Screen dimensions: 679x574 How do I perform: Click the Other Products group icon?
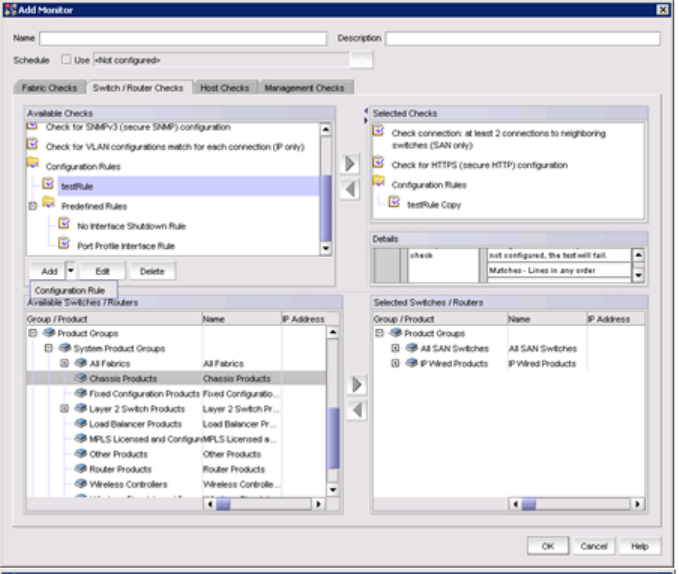click(x=81, y=453)
